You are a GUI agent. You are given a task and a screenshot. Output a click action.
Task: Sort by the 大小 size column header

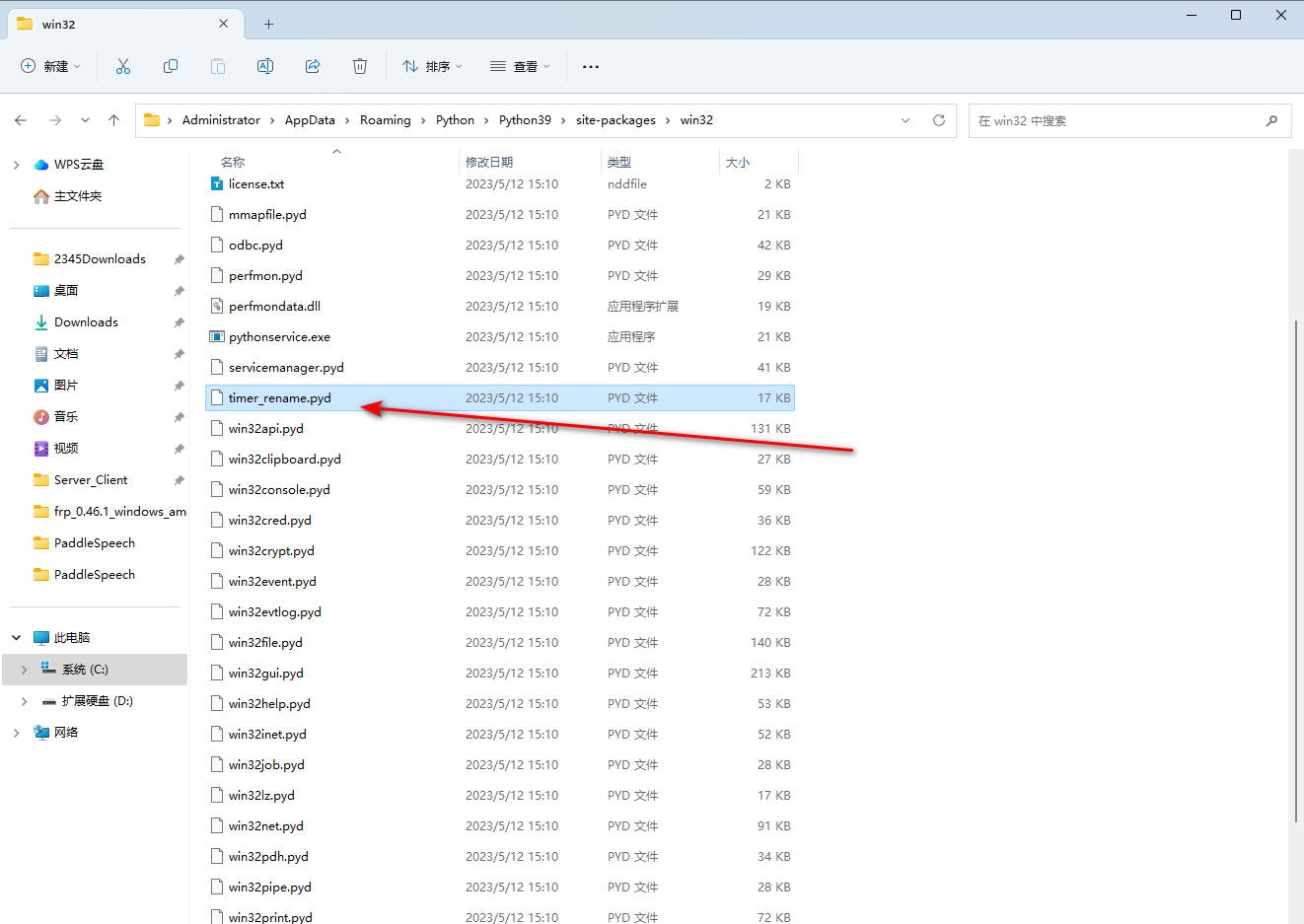tap(738, 162)
